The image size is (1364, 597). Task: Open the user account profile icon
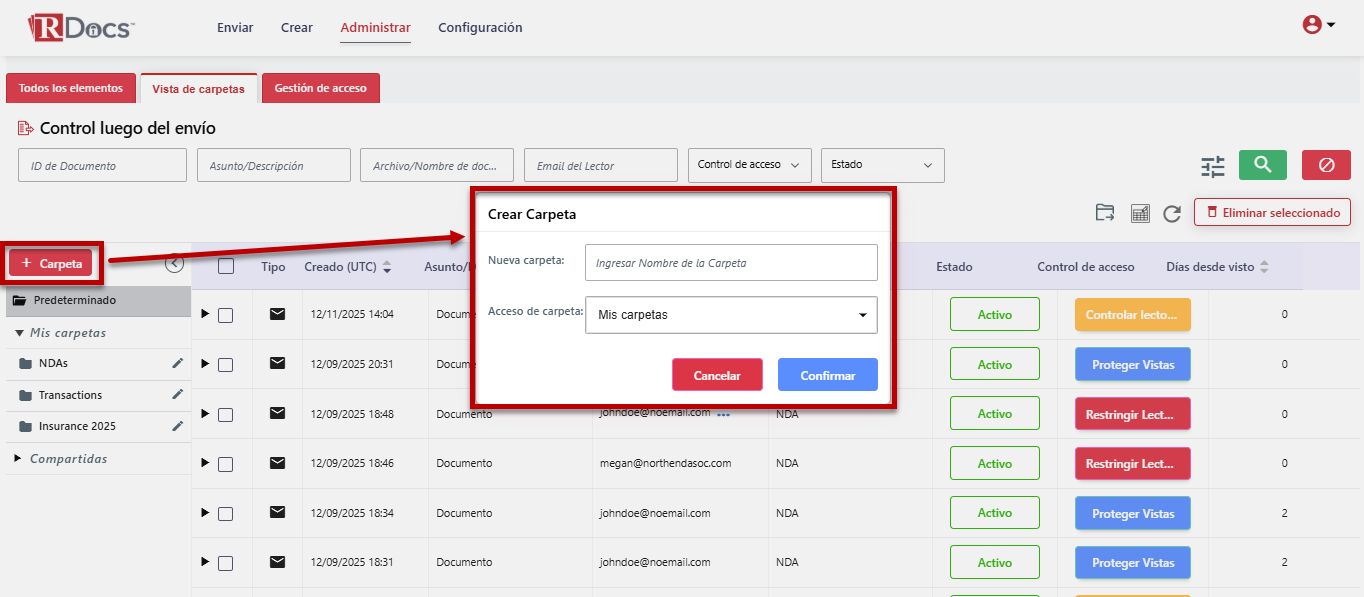pos(1318,26)
